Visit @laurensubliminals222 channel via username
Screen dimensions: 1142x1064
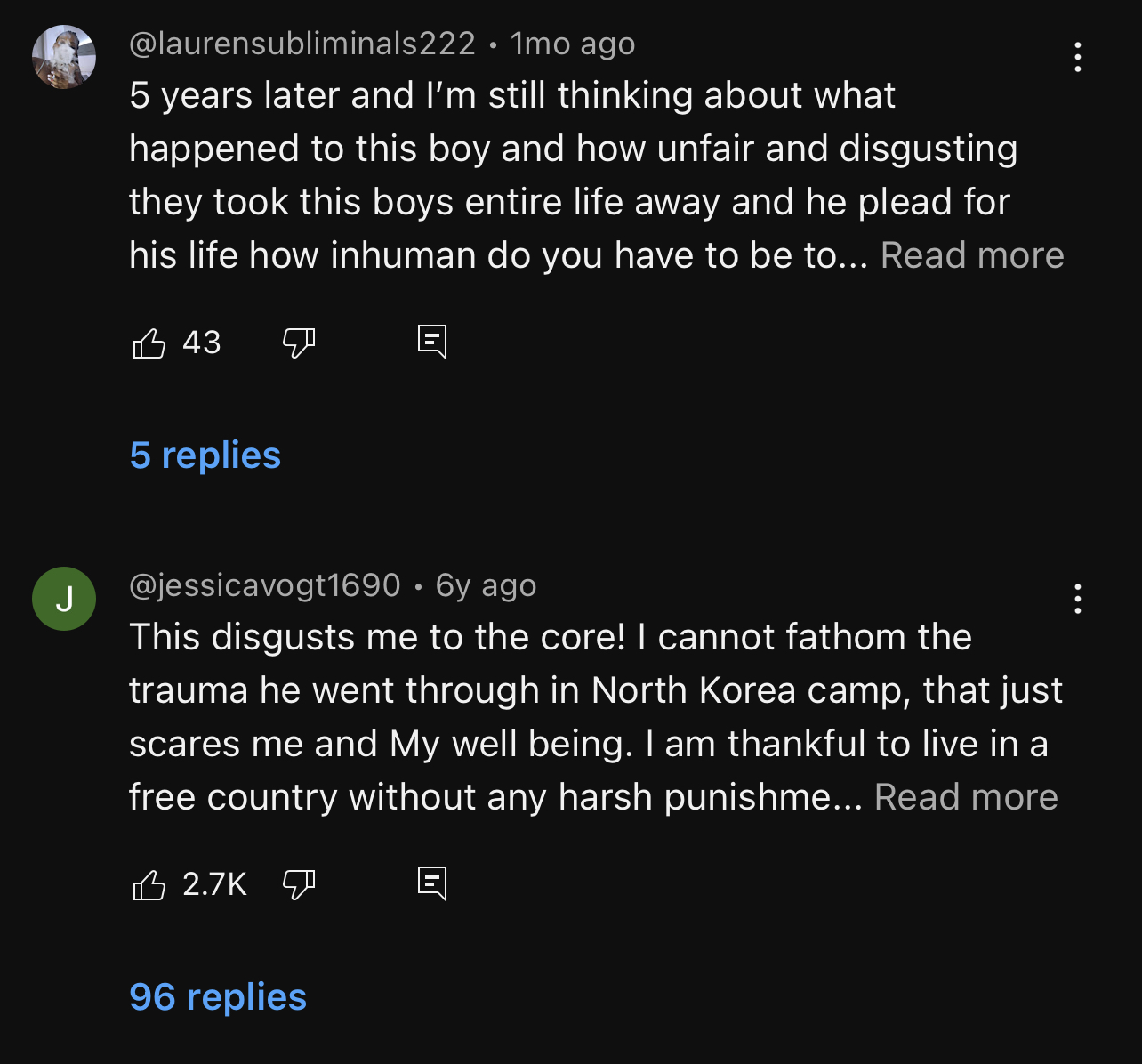pyautogui.click(x=302, y=44)
